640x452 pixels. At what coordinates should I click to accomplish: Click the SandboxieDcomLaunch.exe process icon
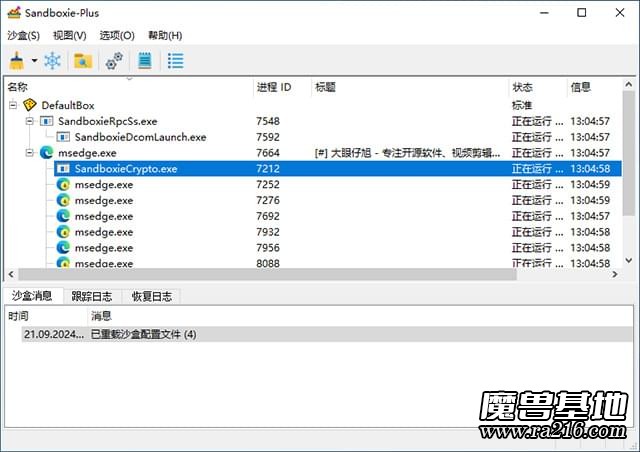63,137
